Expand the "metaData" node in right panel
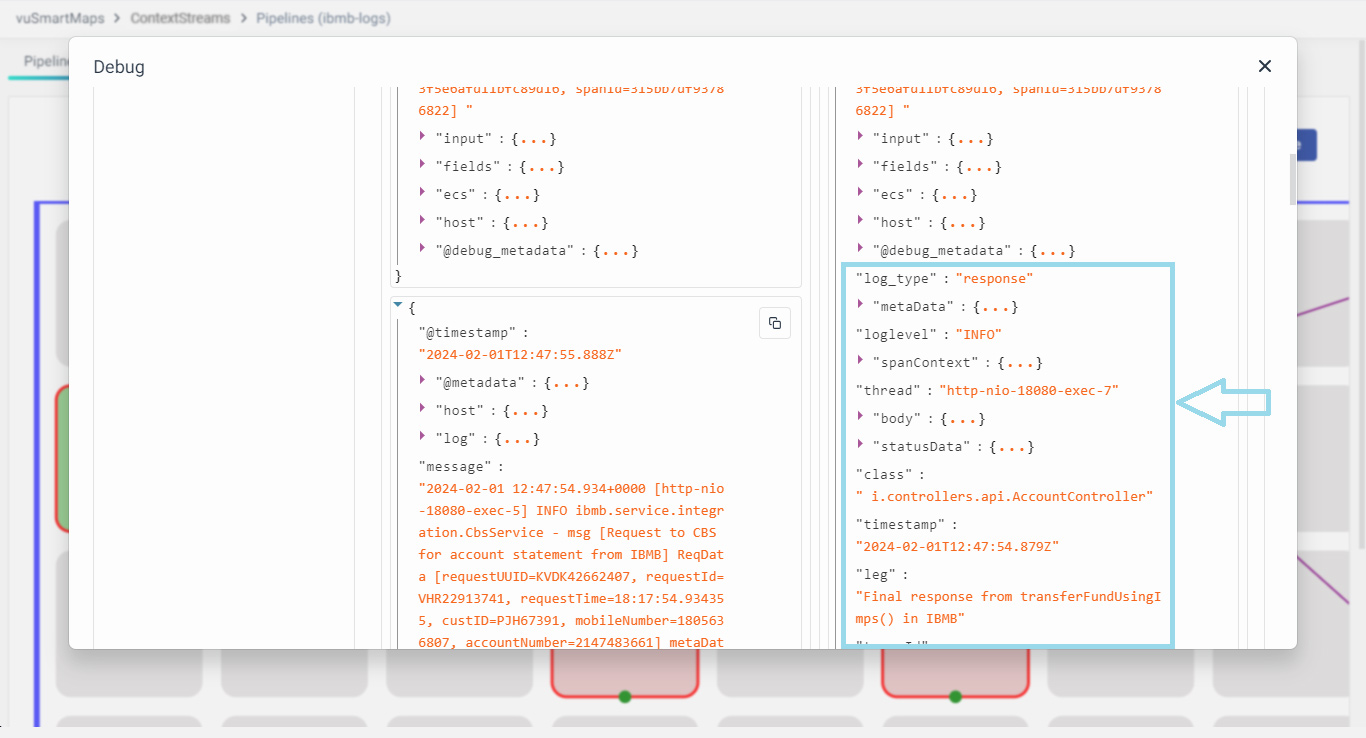This screenshot has height=738, width=1366. click(861, 305)
